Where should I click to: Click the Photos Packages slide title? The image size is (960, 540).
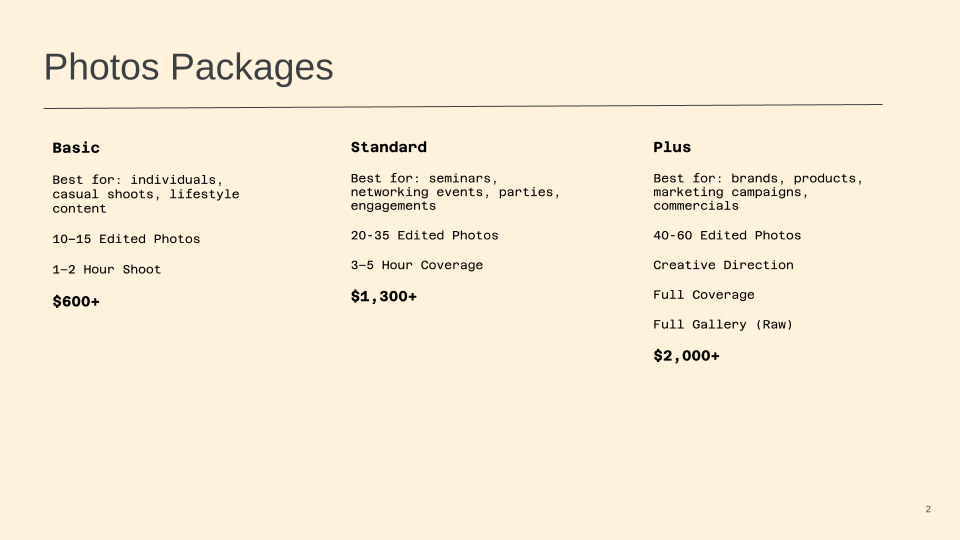(188, 67)
